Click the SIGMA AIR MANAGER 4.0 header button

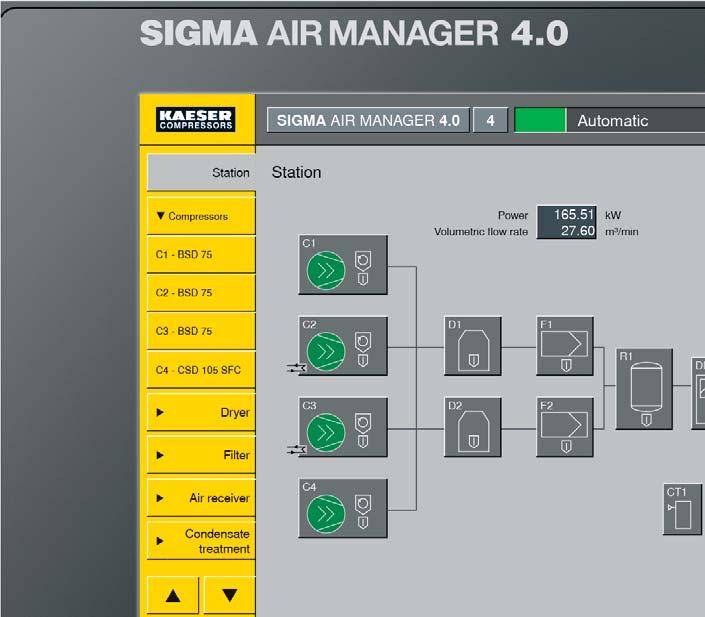[368, 120]
